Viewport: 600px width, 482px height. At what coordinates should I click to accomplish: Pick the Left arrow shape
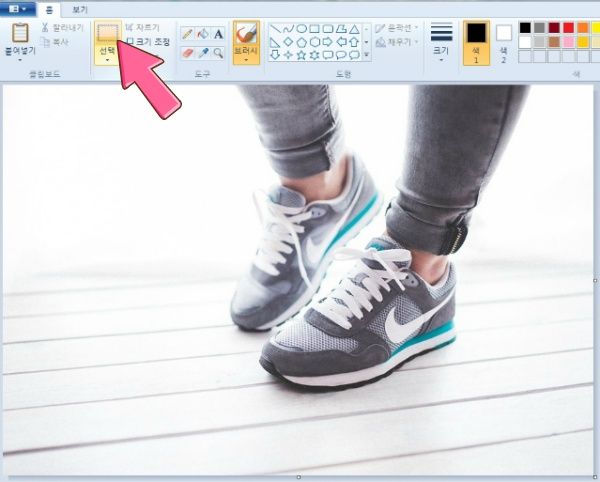pyautogui.click(x=341, y=42)
